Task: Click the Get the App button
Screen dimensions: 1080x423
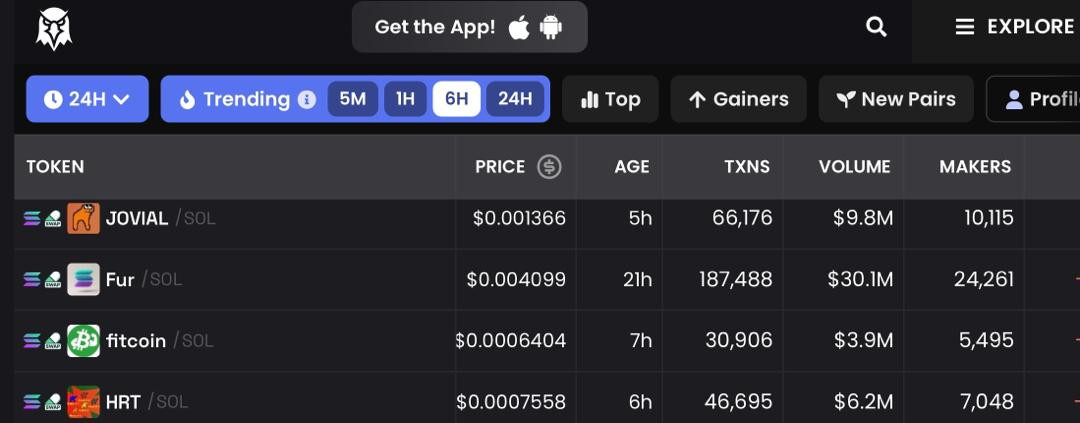Action: (469, 27)
